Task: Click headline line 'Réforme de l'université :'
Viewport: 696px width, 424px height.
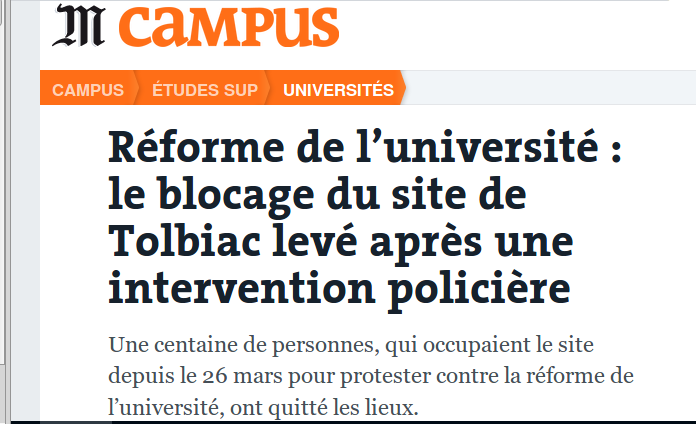Action: [x=365, y=147]
